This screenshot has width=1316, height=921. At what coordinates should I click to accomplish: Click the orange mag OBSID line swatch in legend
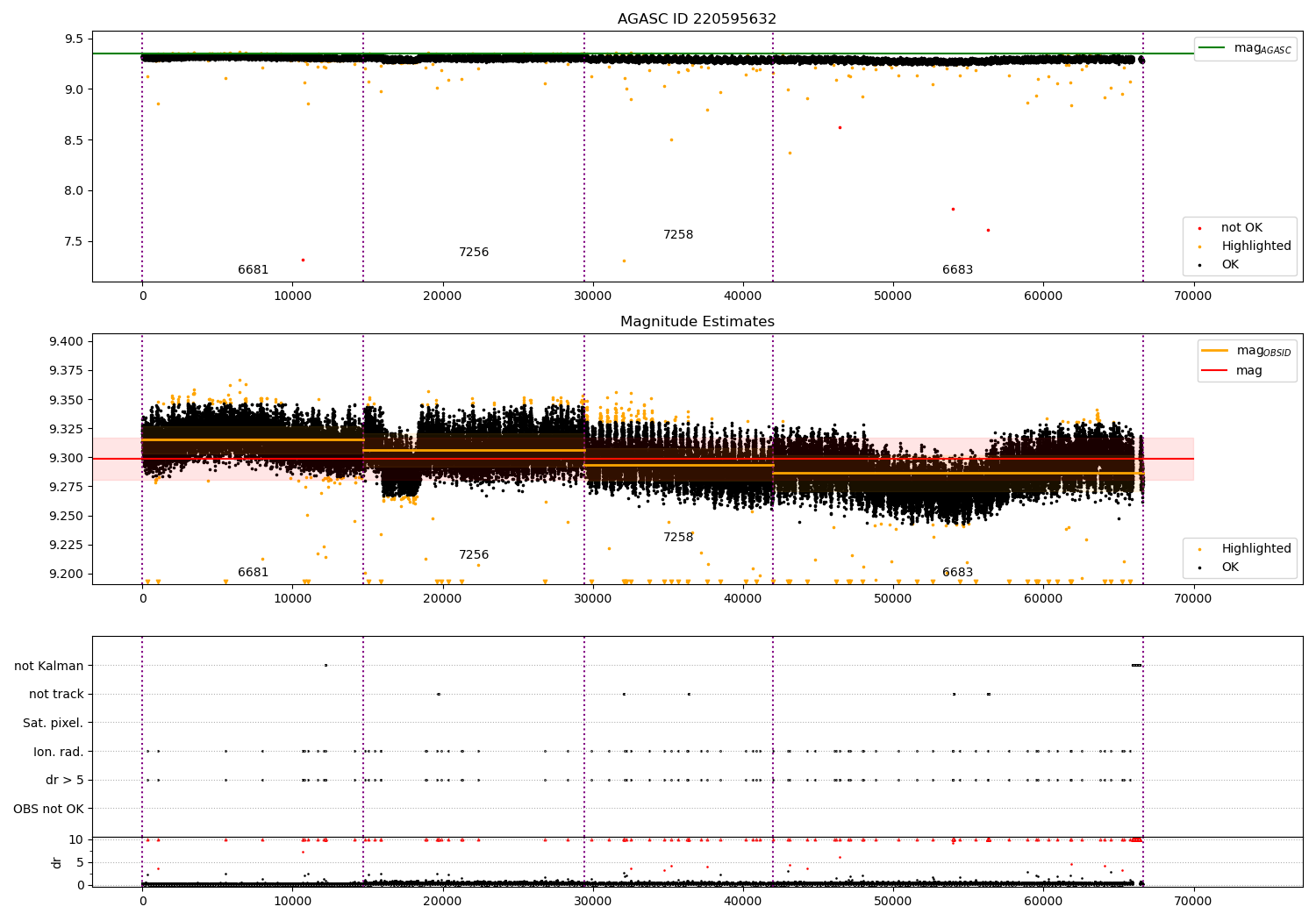click(1214, 351)
